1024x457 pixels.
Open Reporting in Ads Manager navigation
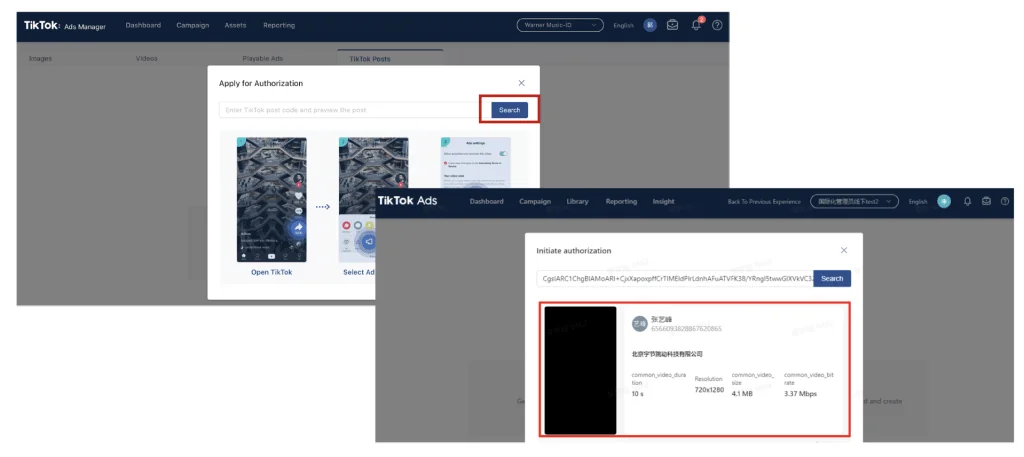[x=279, y=25]
